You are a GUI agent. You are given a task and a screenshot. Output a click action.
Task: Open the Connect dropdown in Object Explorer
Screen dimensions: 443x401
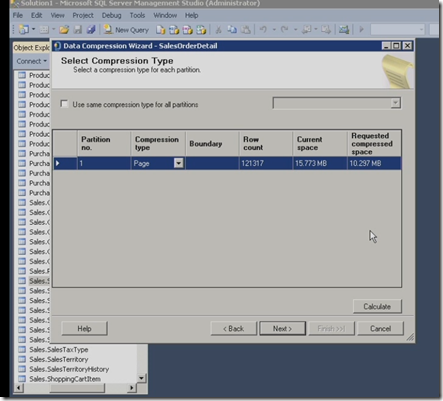point(32,61)
